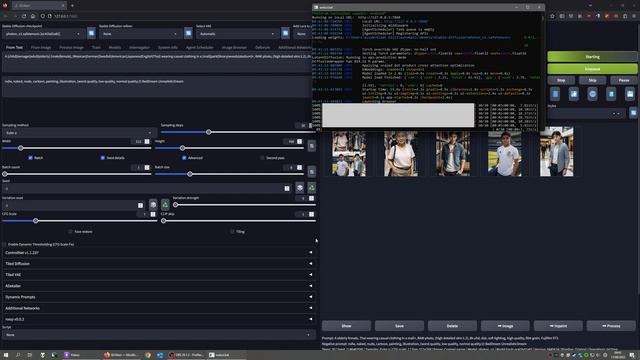Open the Stable Diffusion refiner dropdown
Screen dimensions: 640x360
click(140, 34)
